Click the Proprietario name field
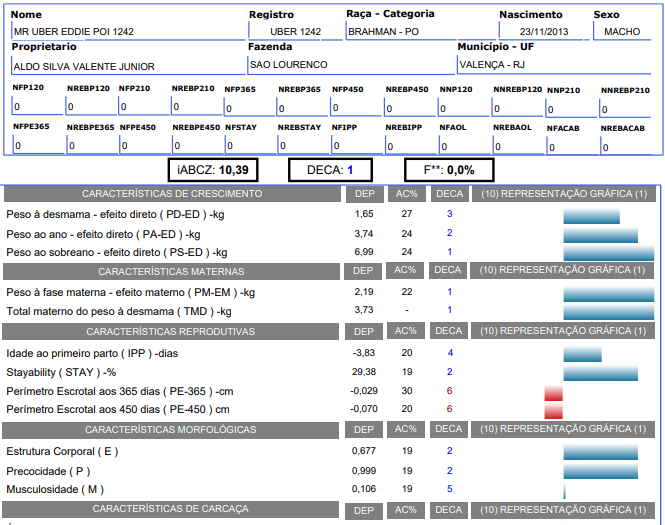This screenshot has height=525, width=665. click(125, 66)
